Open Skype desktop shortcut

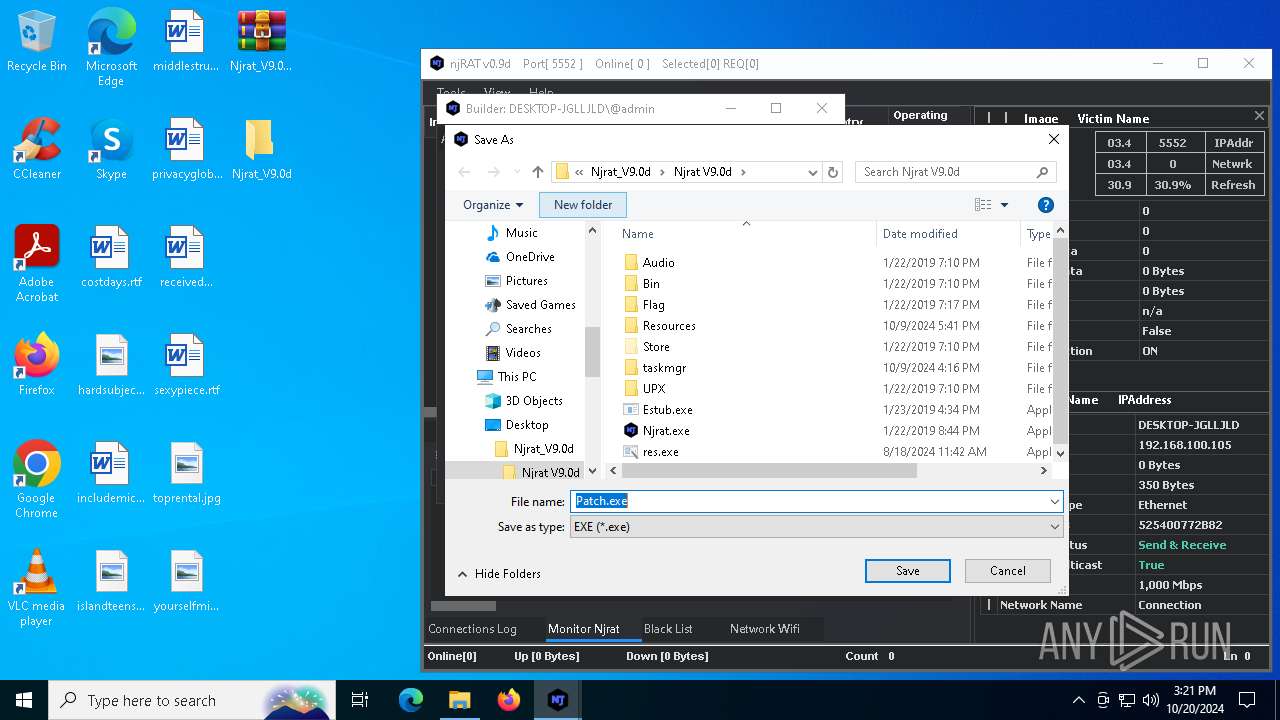click(111, 150)
